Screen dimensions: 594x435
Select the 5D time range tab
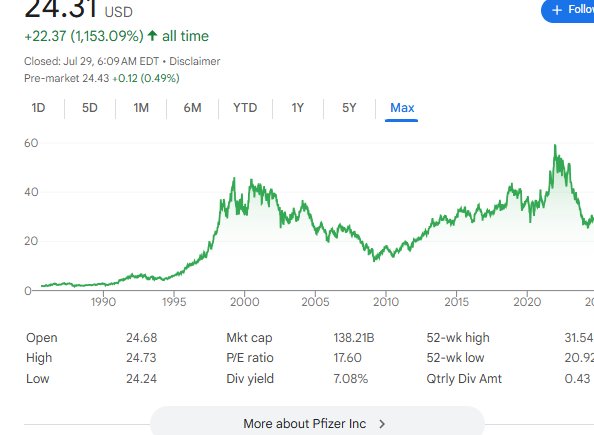(x=90, y=108)
